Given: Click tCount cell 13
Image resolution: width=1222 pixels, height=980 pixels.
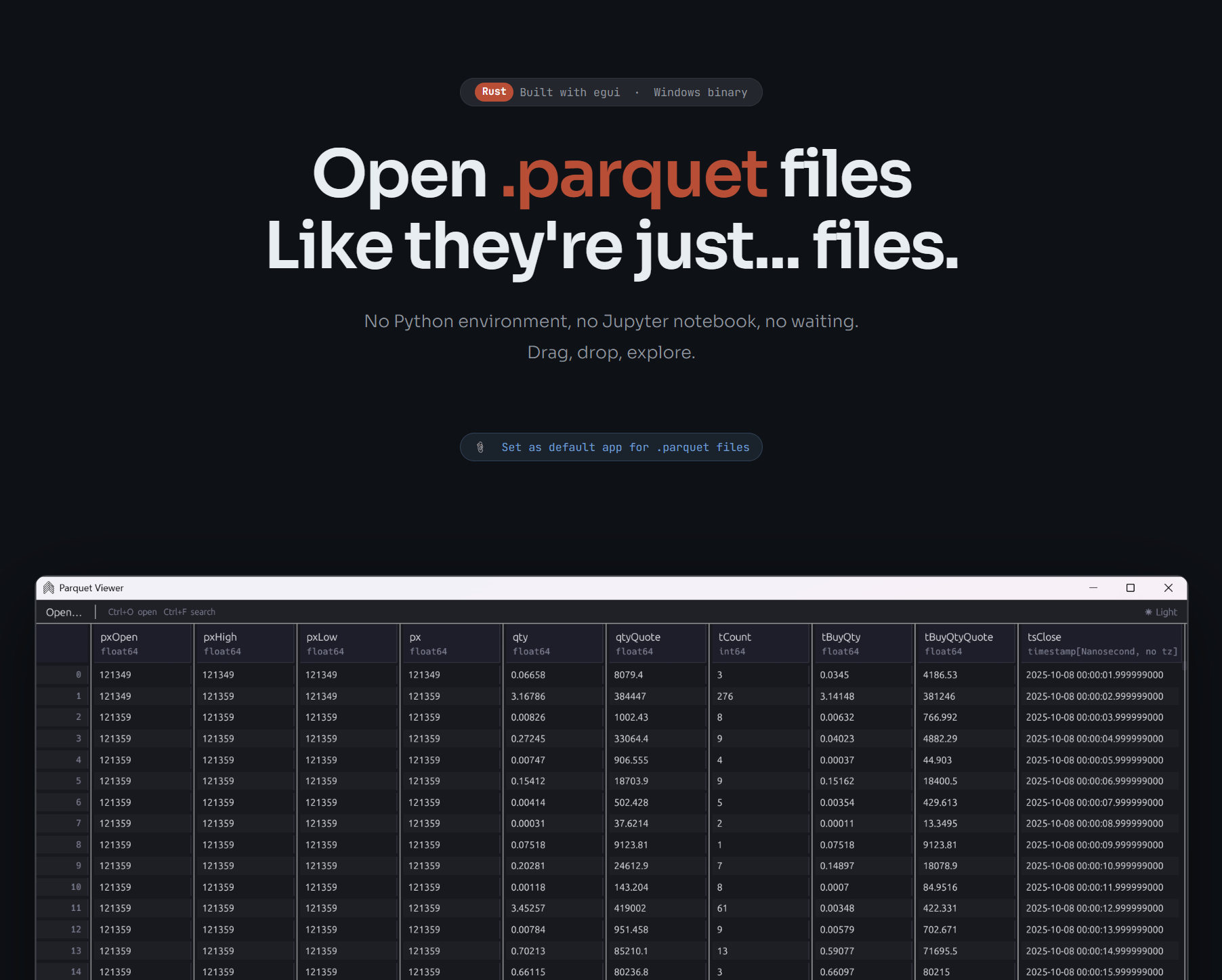Looking at the screenshot, I should [722, 951].
